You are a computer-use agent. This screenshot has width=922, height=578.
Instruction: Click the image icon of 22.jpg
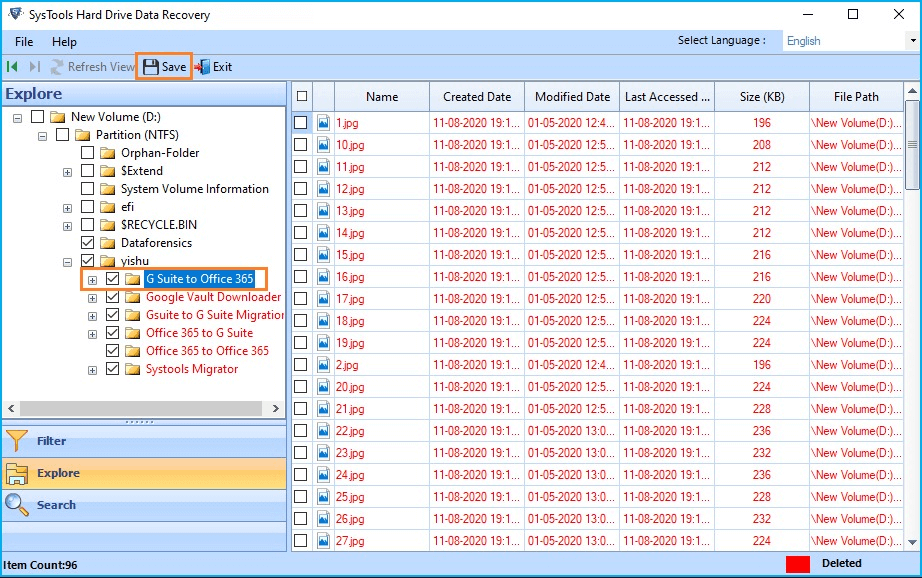323,431
